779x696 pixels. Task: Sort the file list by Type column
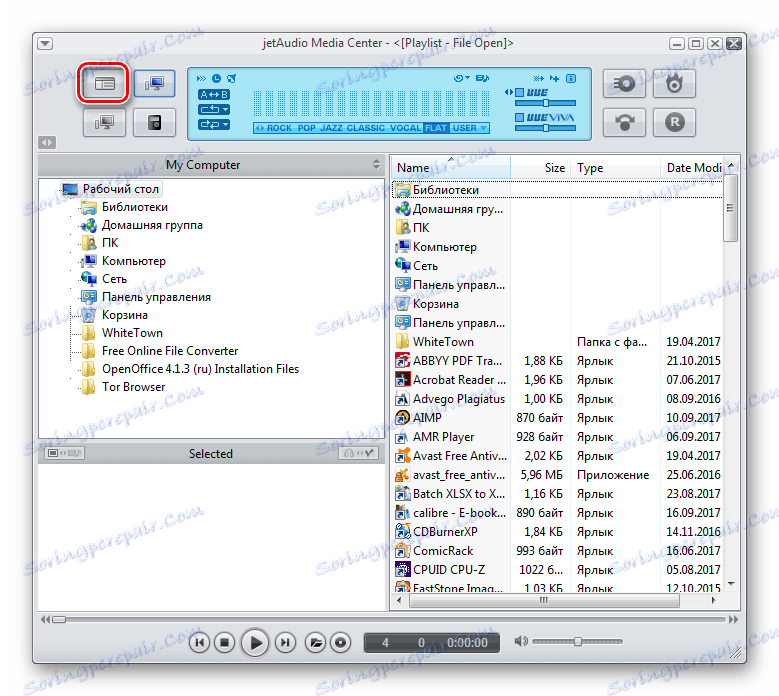616,168
